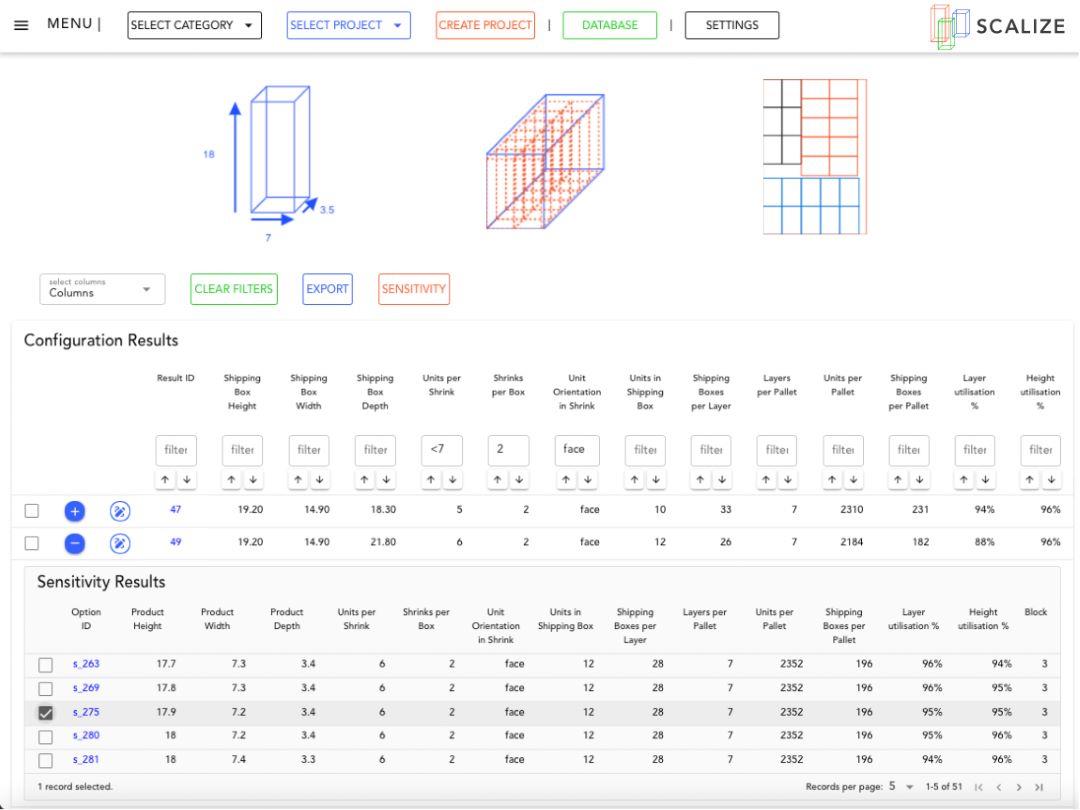
Task: Open the hamburger menu icon
Action: [21, 25]
